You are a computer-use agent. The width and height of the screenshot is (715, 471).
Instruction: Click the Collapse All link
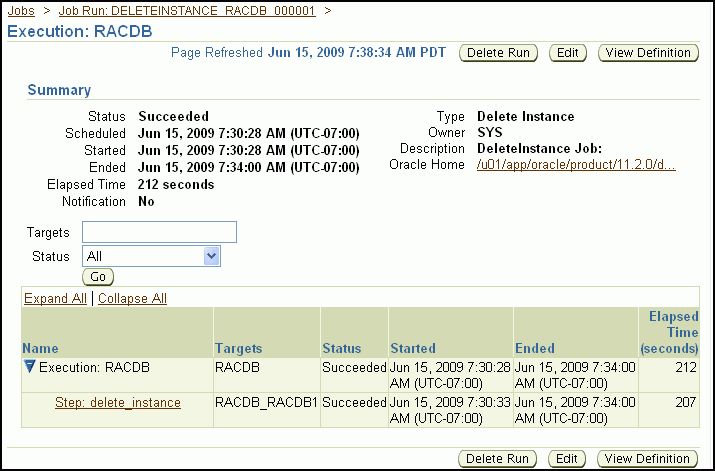[132, 298]
